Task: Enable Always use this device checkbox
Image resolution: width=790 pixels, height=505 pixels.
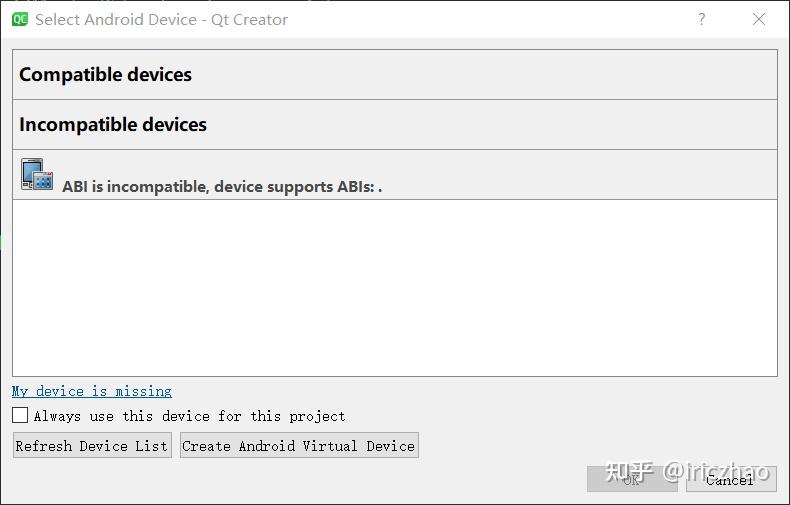Action: pyautogui.click(x=20, y=415)
